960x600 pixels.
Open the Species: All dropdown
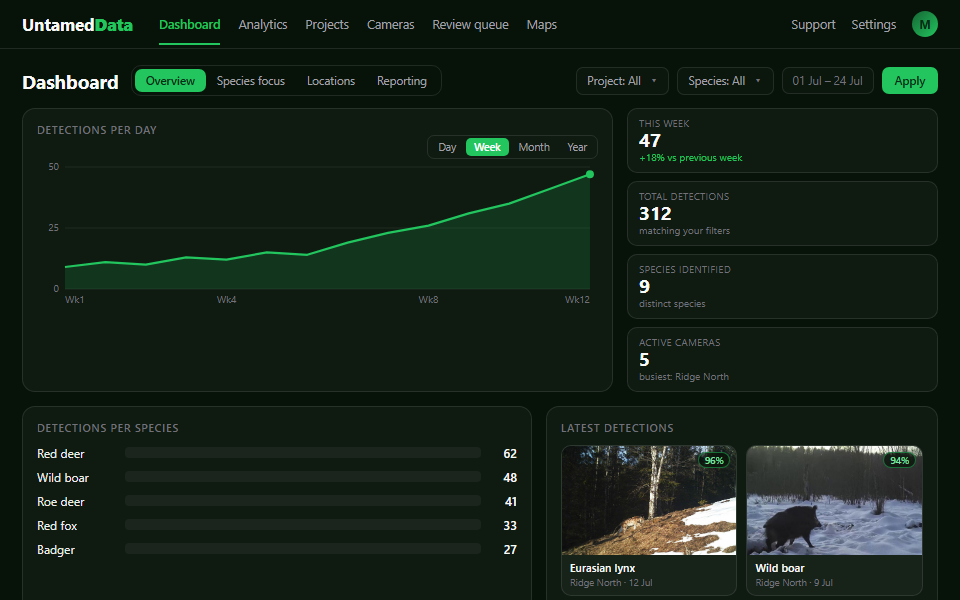point(725,81)
